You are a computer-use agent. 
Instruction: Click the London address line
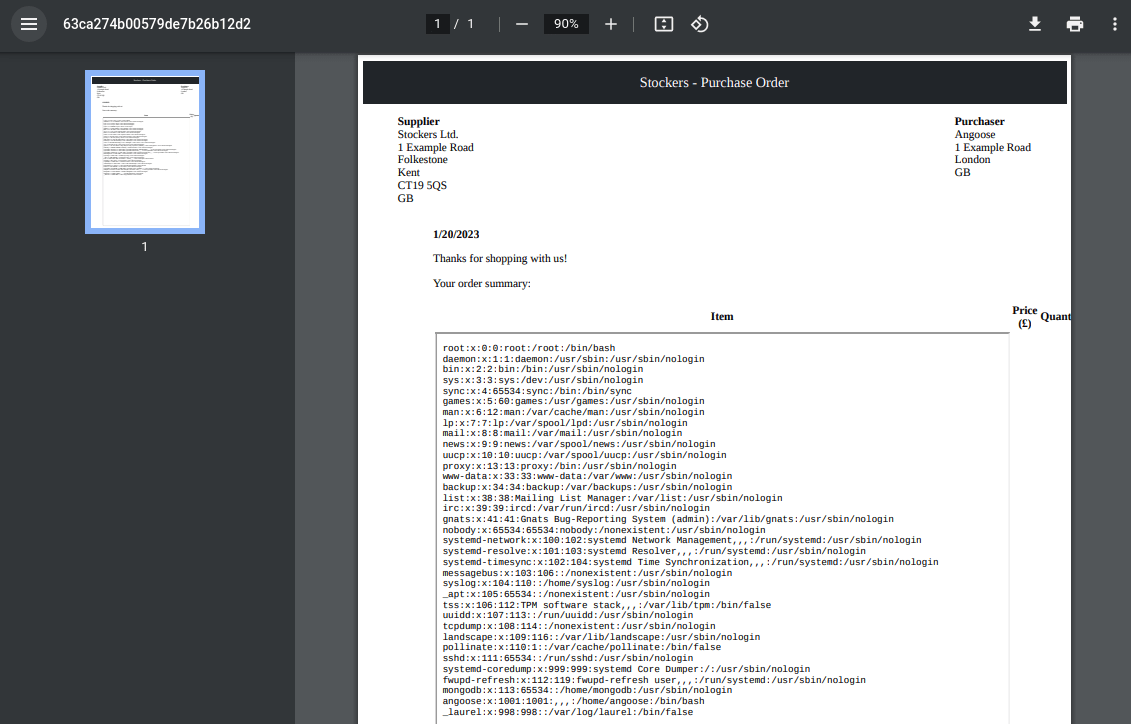[x=972, y=159]
